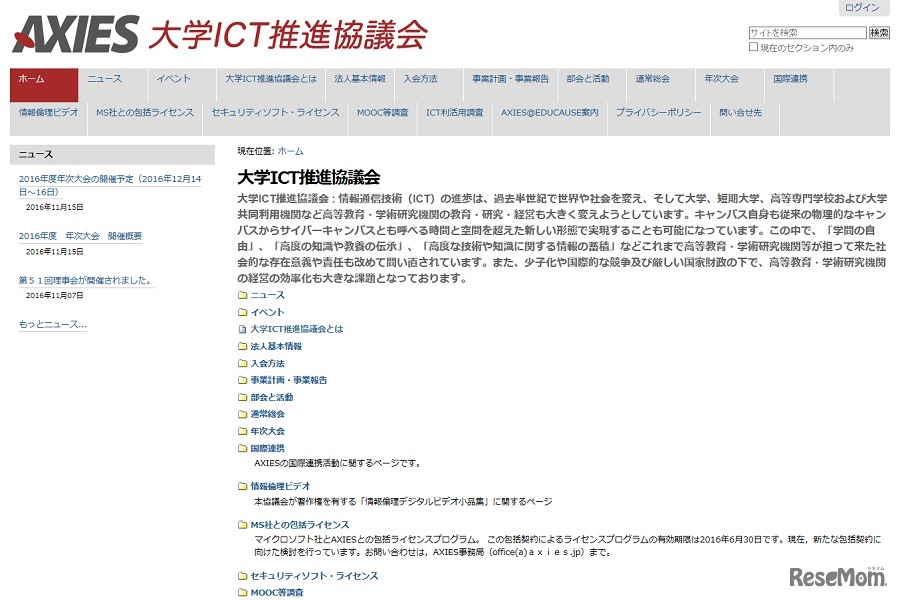Open the 大学ICT推進協議会とは navigation tab
Screen dimensions: 900x600
tap(271, 85)
